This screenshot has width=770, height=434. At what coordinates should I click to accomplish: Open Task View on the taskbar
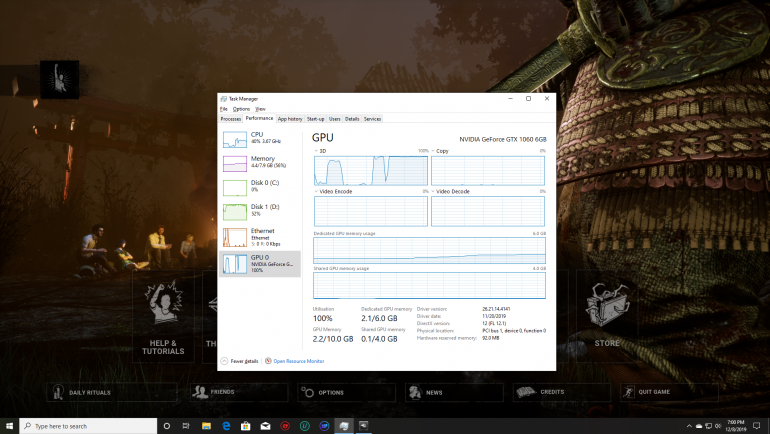point(186,426)
